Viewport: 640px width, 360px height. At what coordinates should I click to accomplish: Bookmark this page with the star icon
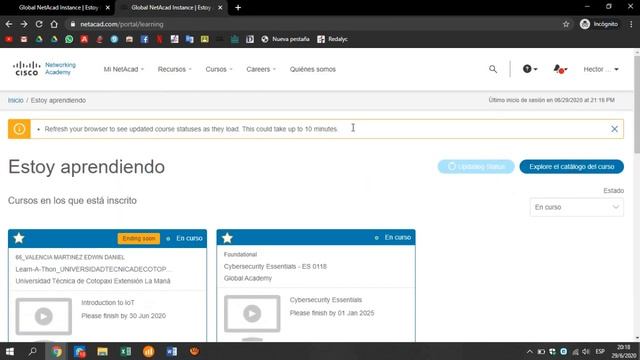point(566,24)
